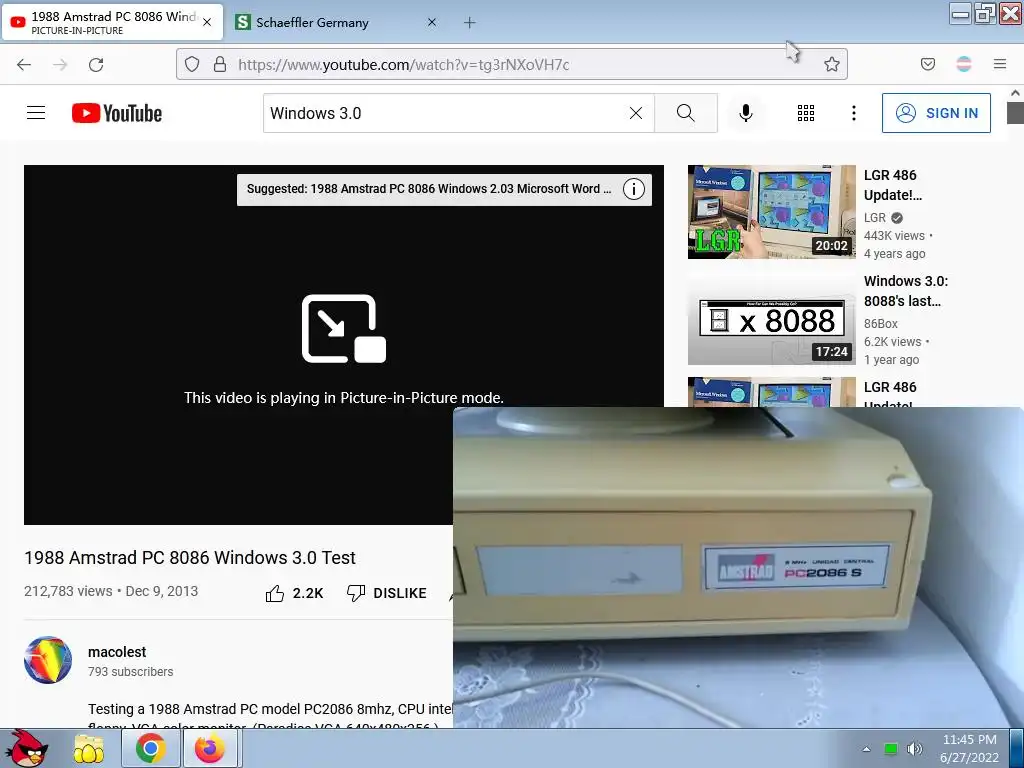
Task: Close the 1988 Amstrad PC tab
Action: 207,22
